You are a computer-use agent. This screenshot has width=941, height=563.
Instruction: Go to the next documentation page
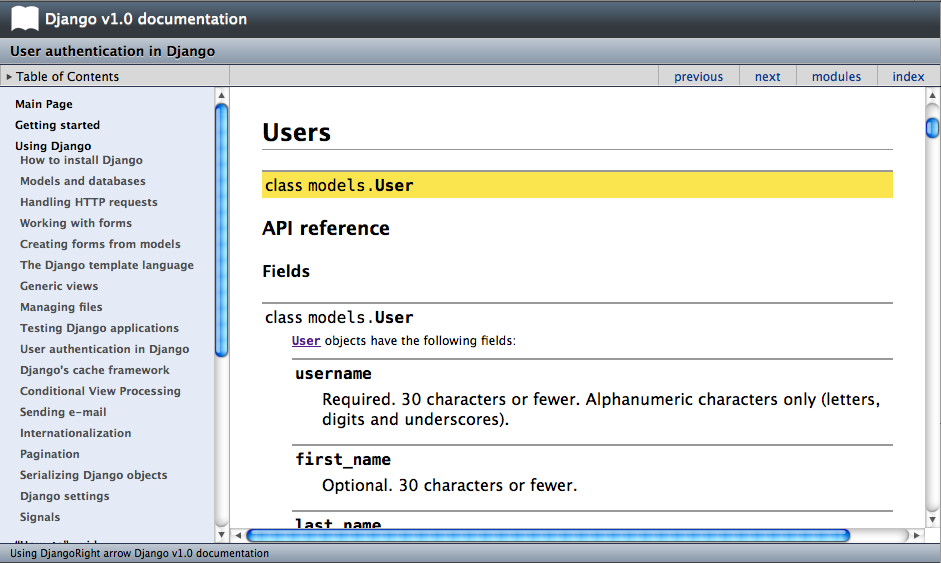coord(767,77)
